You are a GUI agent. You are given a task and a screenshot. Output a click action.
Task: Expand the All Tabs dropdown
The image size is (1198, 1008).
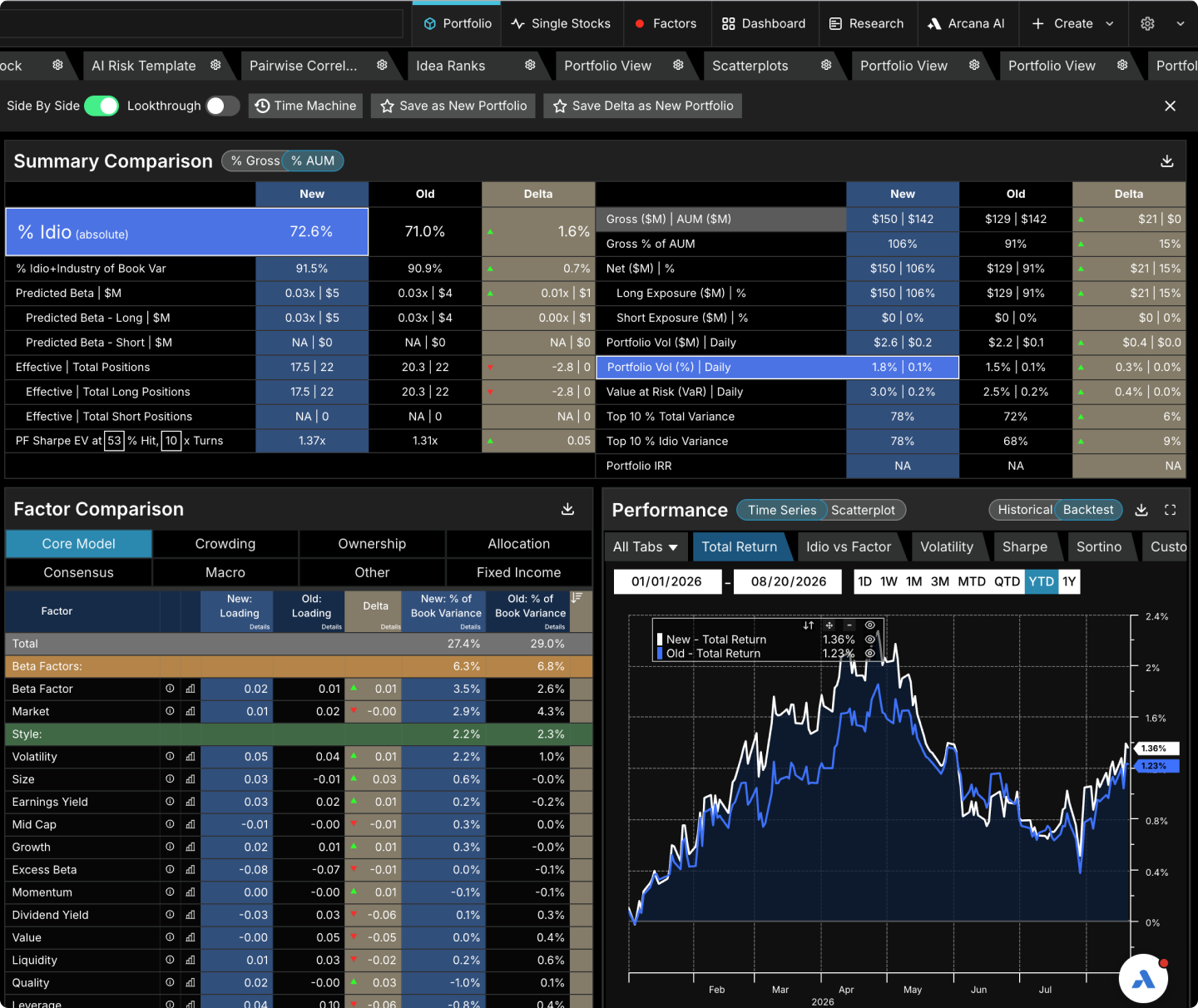click(646, 546)
